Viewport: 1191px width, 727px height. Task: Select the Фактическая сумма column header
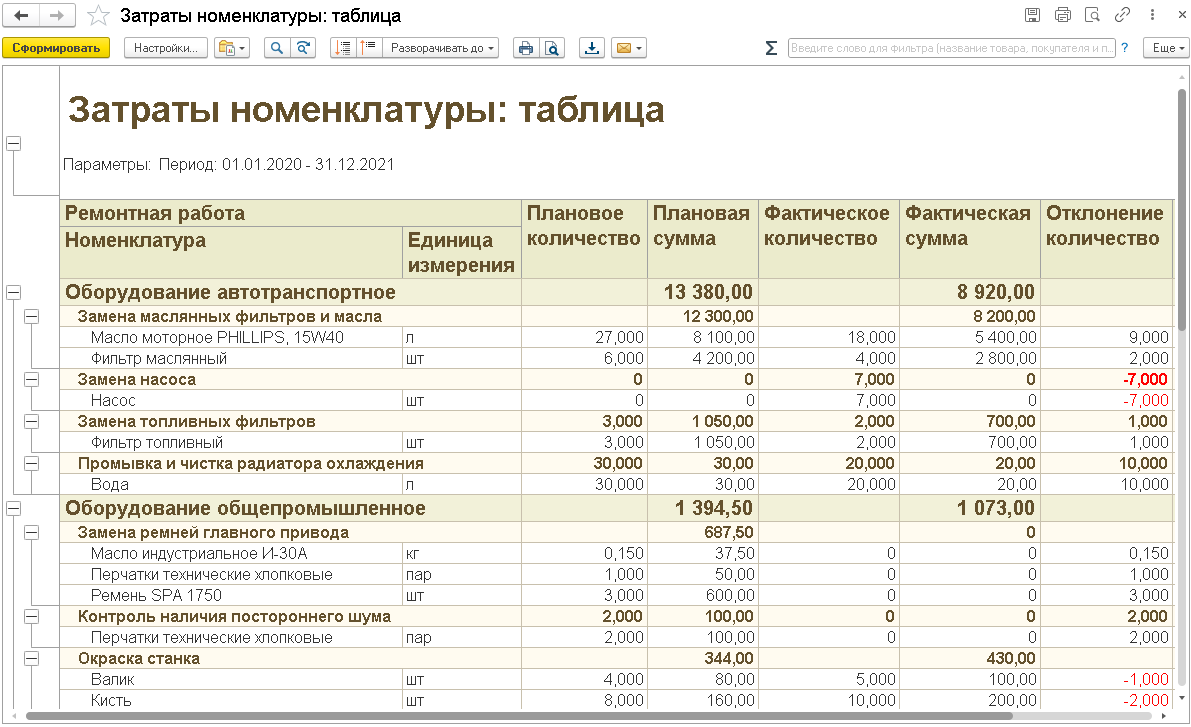pos(970,239)
